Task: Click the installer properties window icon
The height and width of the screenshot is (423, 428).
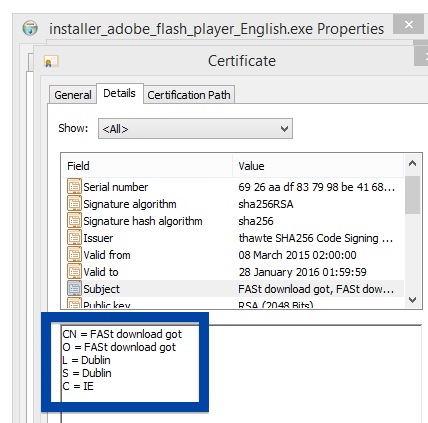Action: point(30,28)
